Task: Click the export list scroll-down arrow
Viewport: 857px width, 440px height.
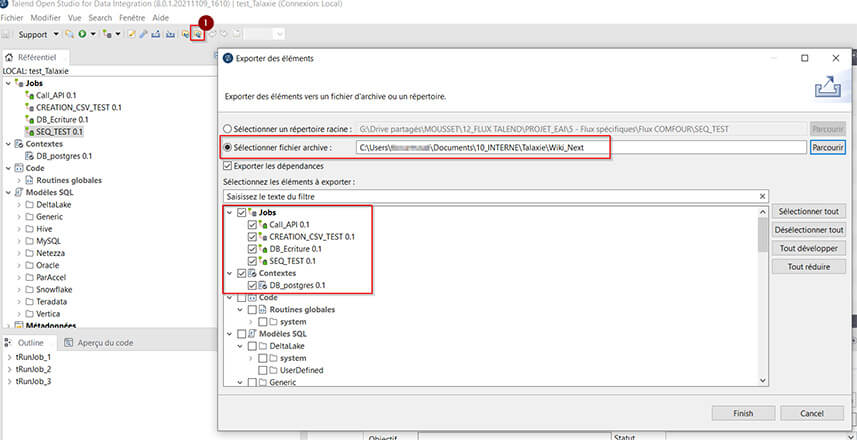Action: click(x=762, y=380)
